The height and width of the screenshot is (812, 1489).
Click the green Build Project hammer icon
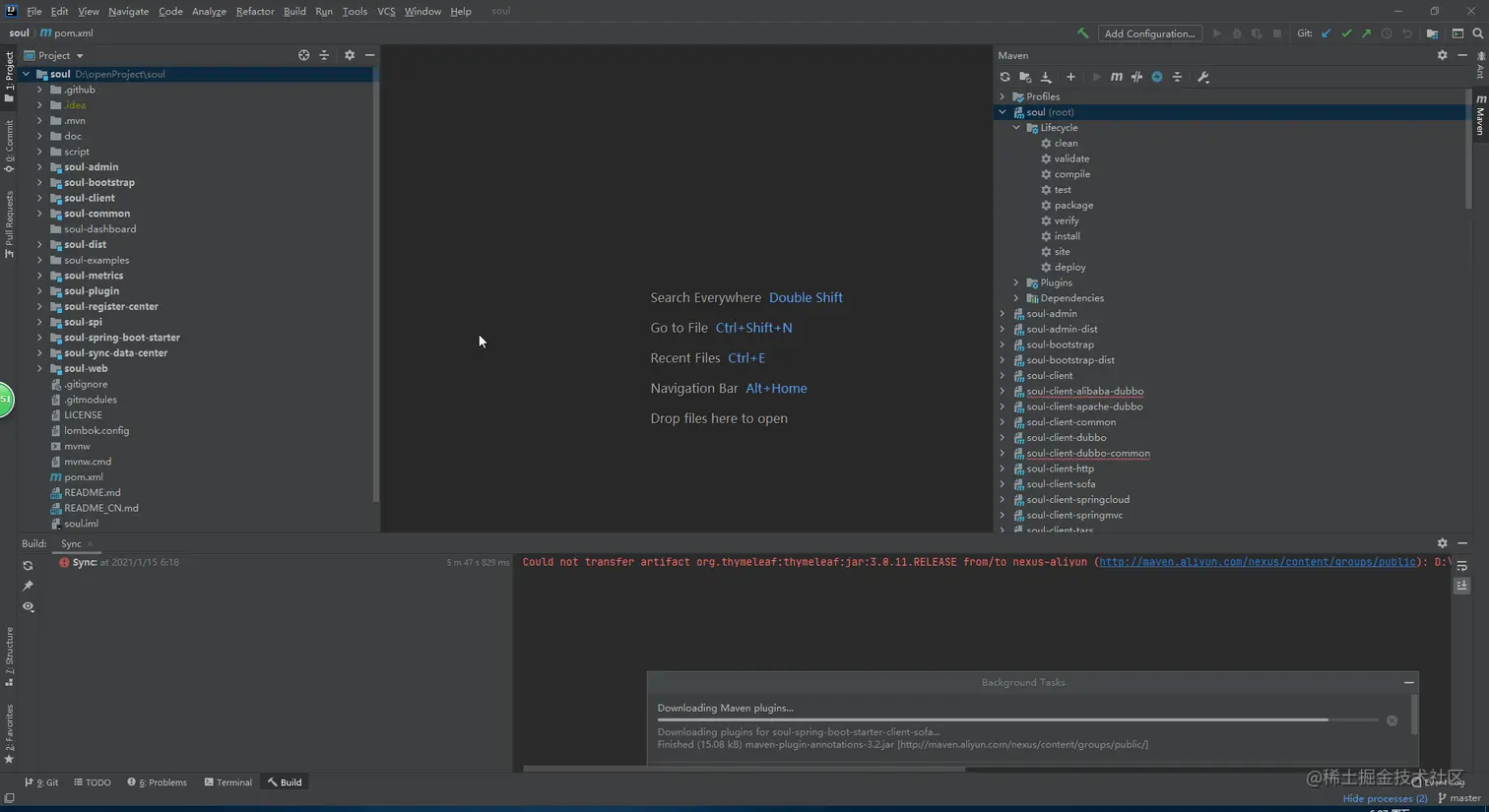click(x=1082, y=33)
